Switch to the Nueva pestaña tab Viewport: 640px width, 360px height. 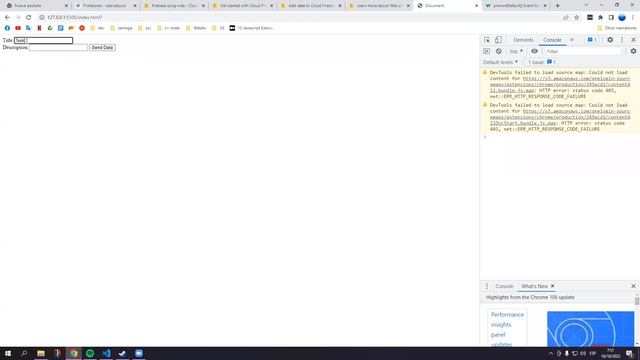coord(37,6)
